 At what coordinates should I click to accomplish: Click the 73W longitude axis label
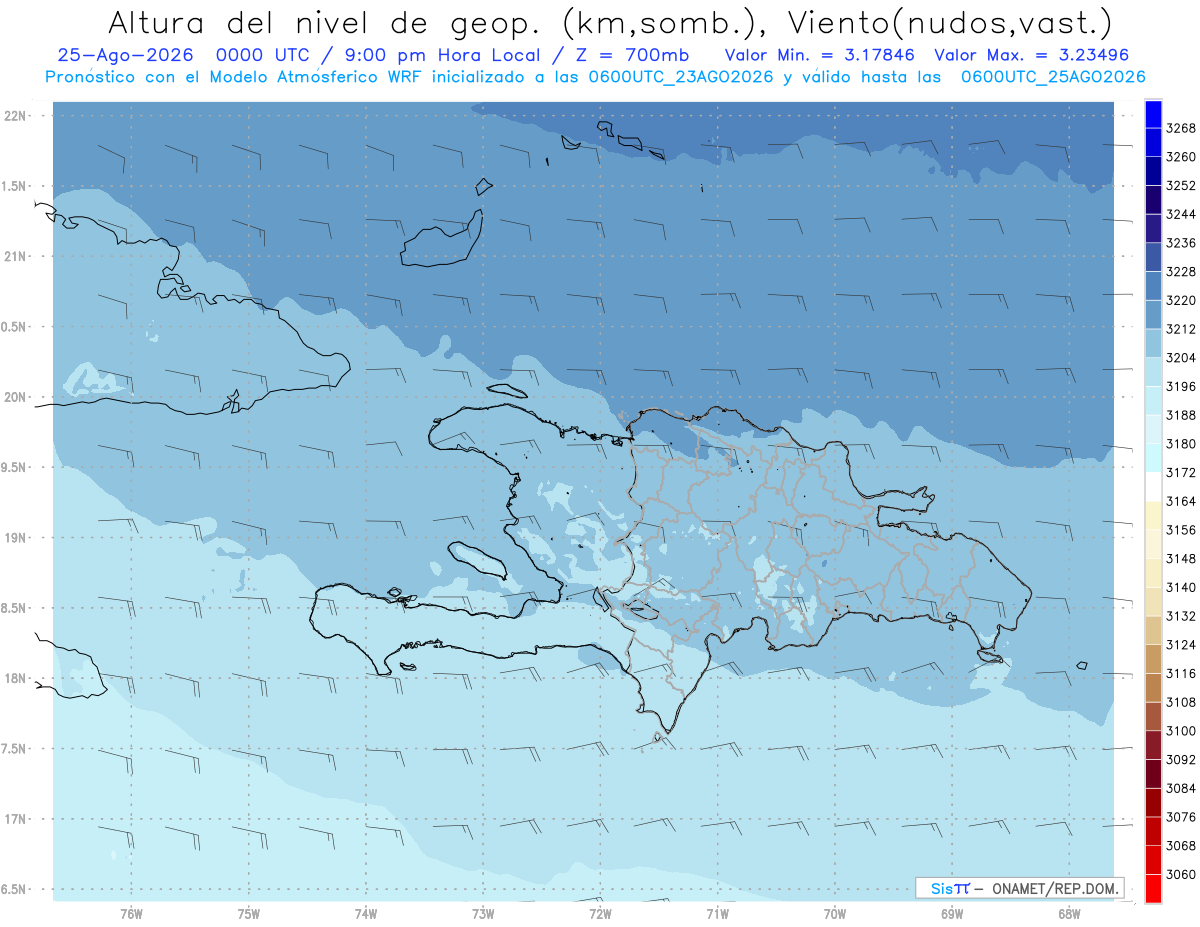point(483,914)
